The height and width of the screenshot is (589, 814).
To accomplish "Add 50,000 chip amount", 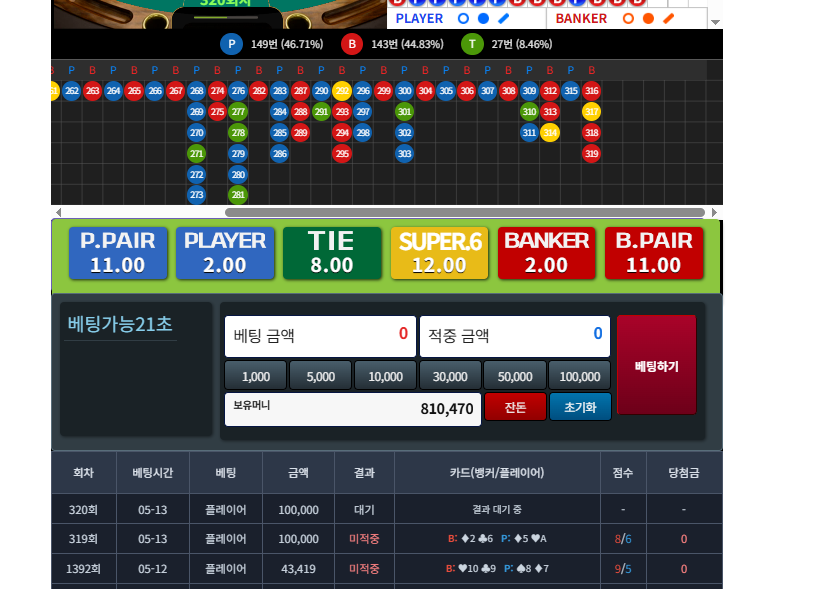I will point(515,376).
